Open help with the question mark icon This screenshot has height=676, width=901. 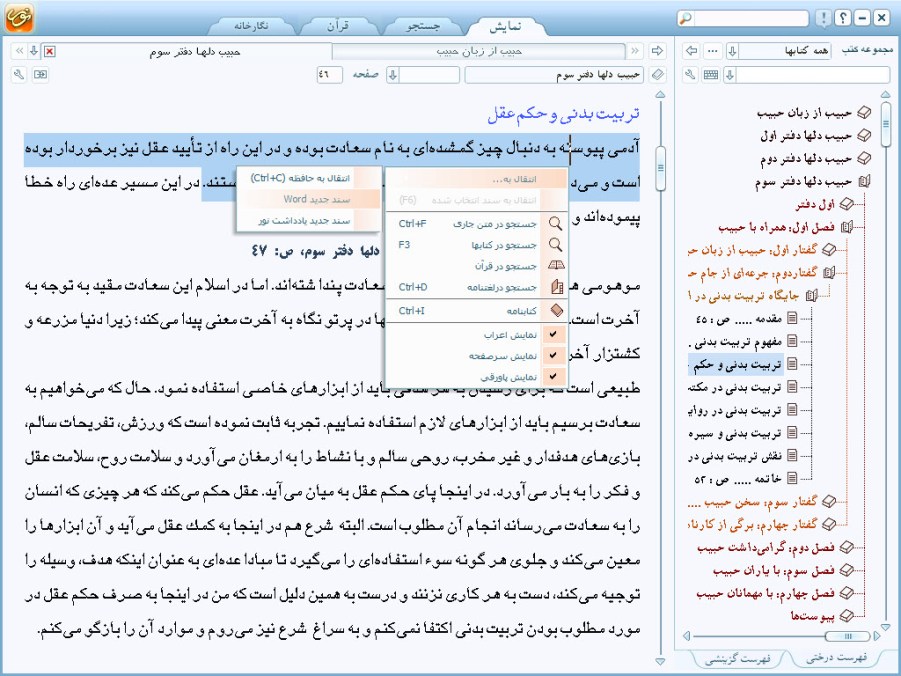point(842,18)
